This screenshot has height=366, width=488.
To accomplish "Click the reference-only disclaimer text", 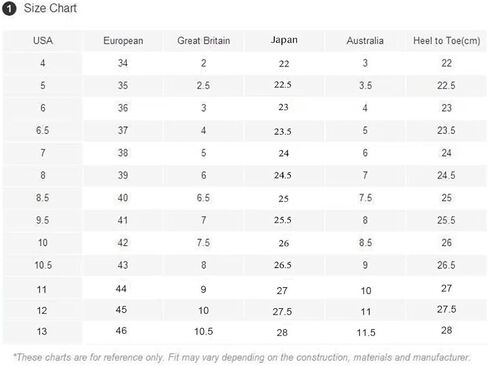I will (242, 358).
